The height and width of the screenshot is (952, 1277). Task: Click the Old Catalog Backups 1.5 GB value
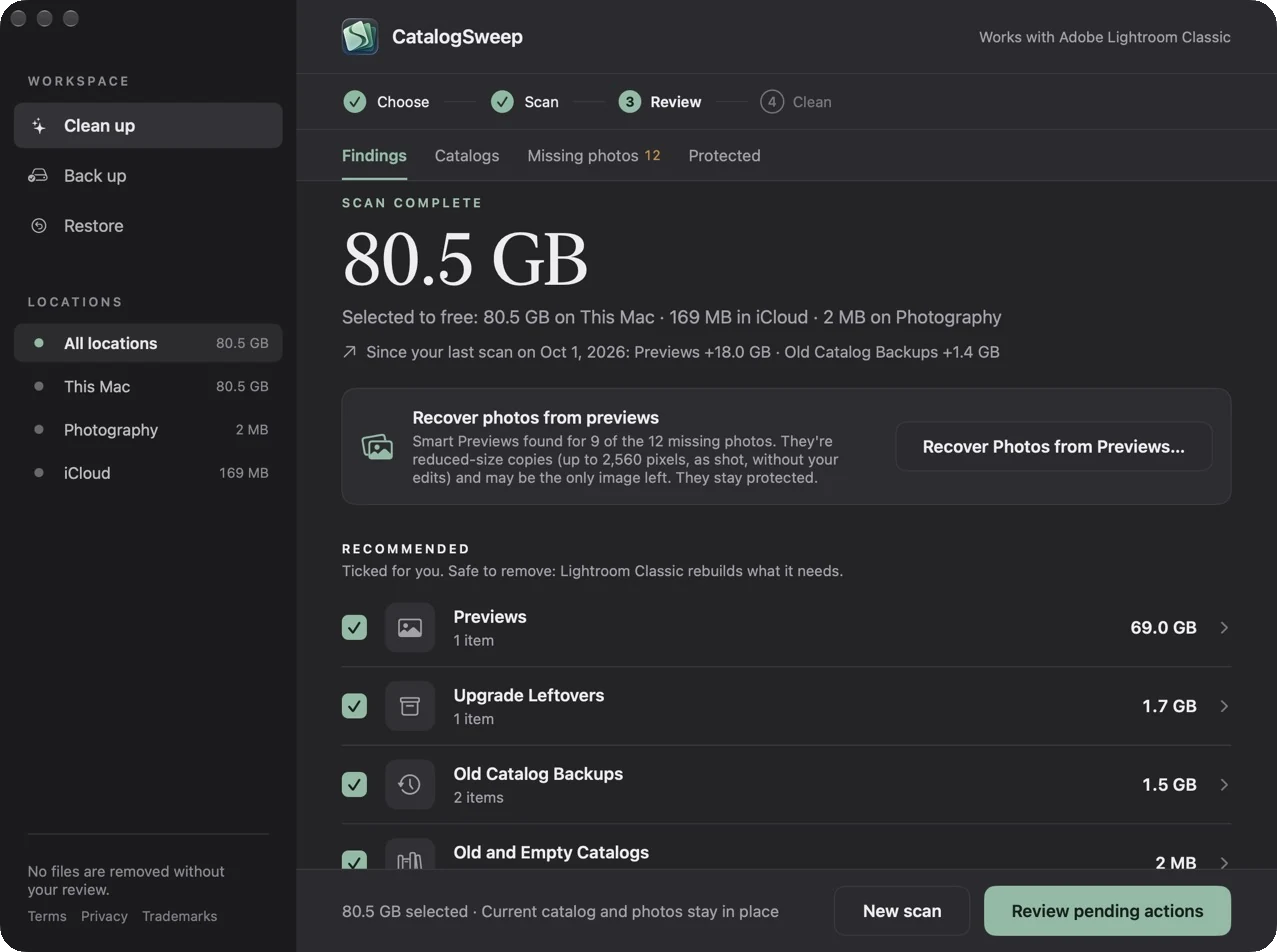point(1169,785)
